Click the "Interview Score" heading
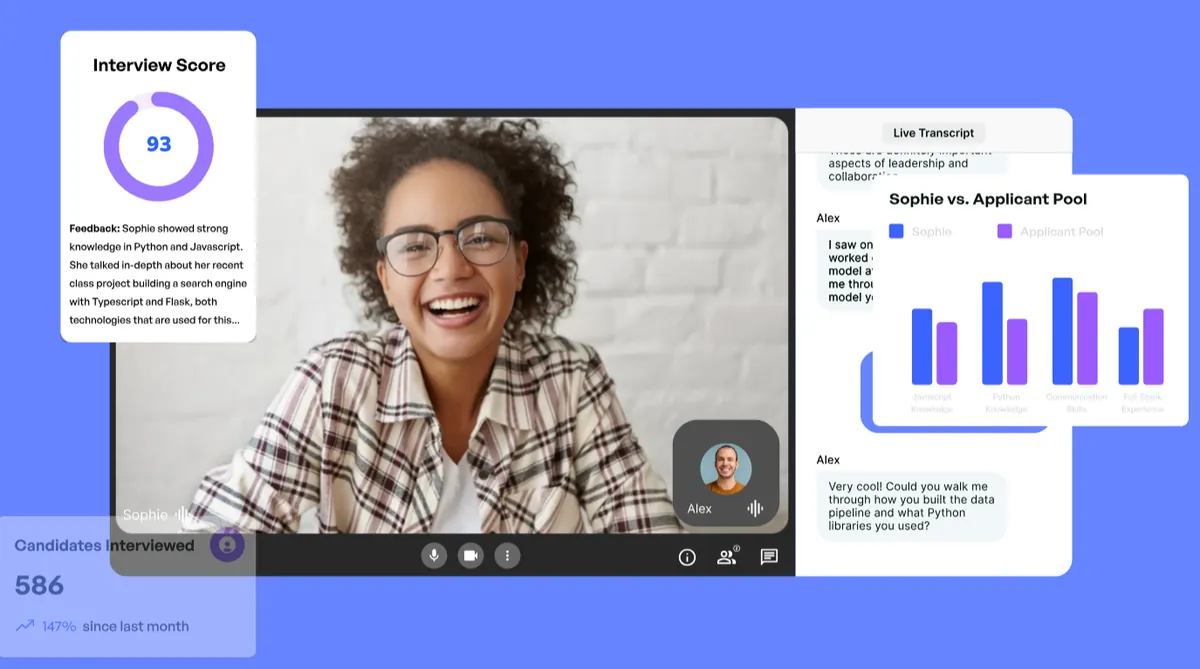This screenshot has height=669, width=1200. (159, 65)
